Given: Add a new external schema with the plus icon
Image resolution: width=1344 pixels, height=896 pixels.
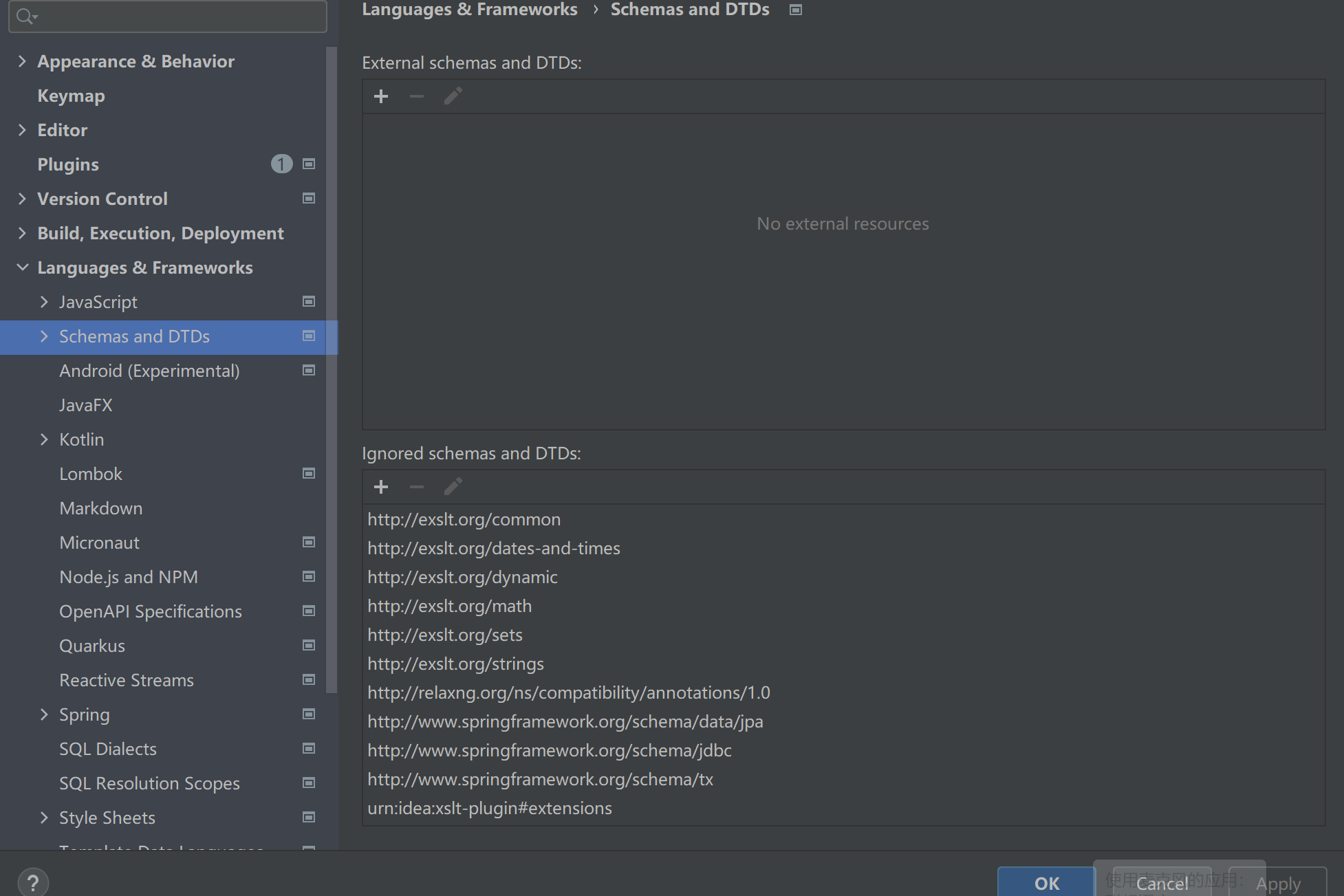Looking at the screenshot, I should pyautogui.click(x=380, y=96).
